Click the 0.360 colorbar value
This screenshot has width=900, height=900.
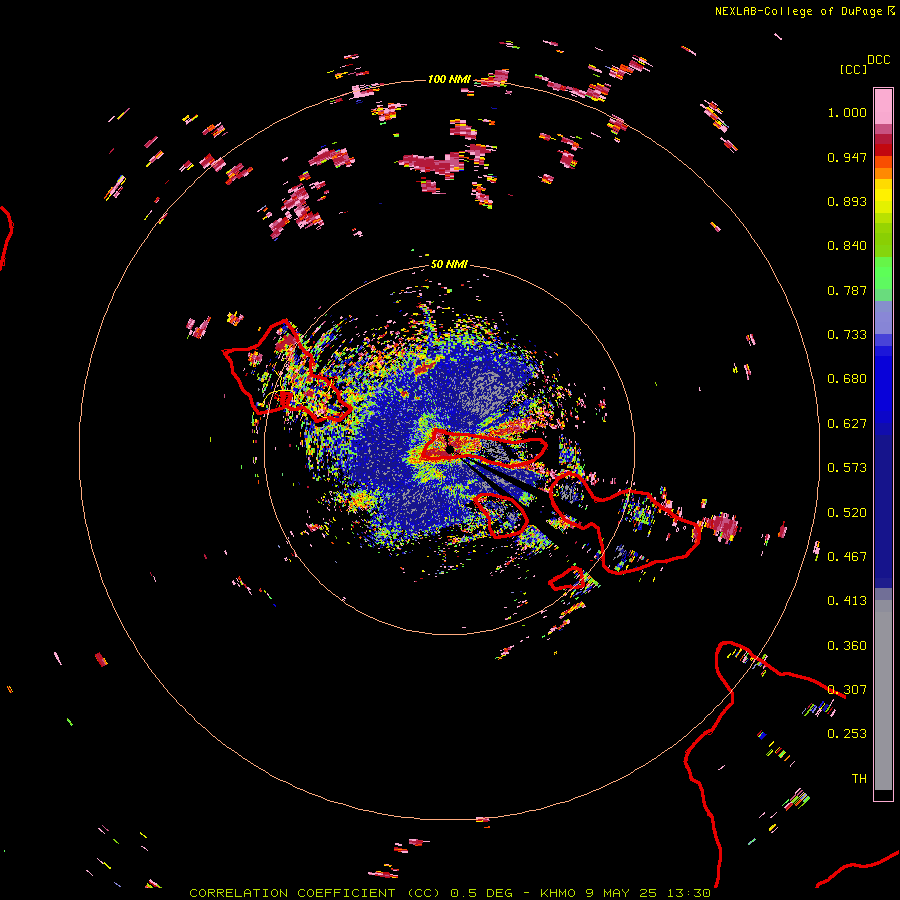(847, 646)
